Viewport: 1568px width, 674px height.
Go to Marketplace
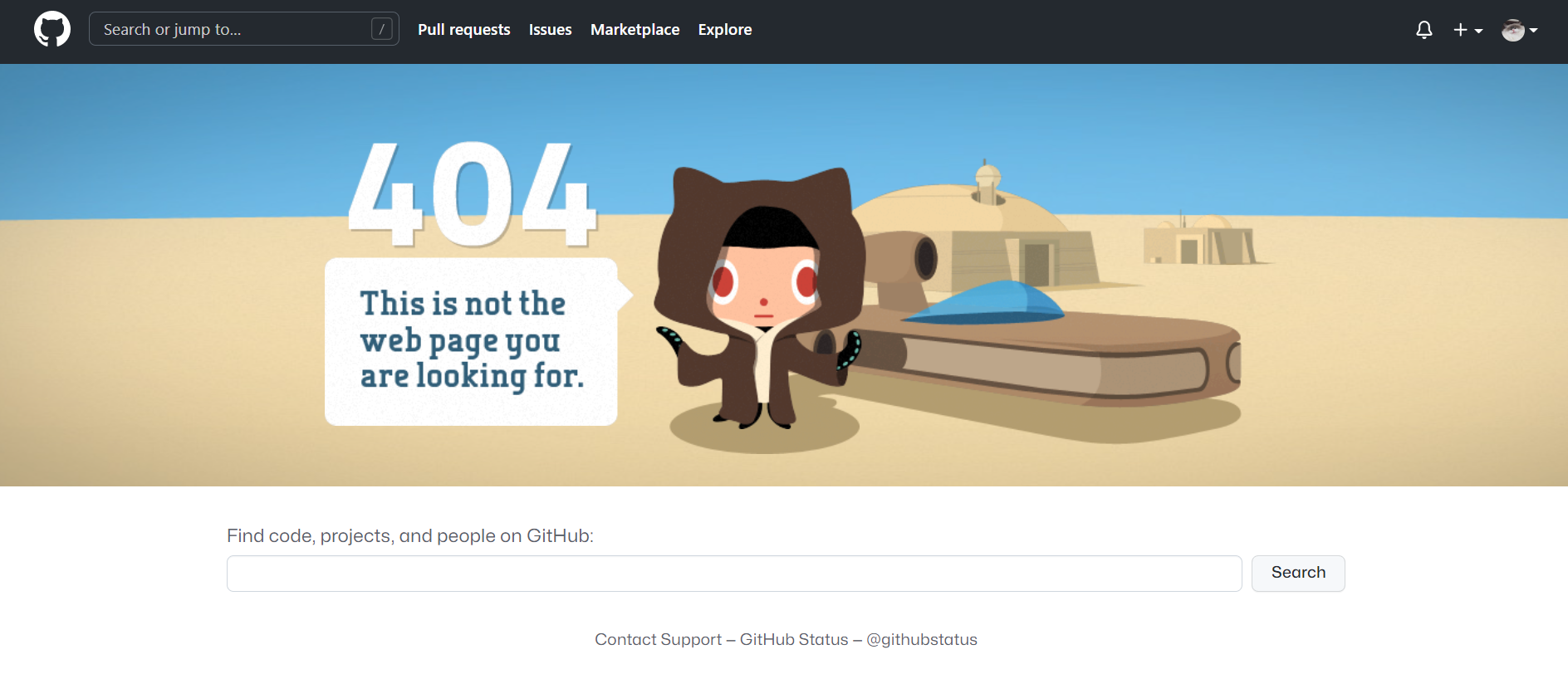point(635,29)
